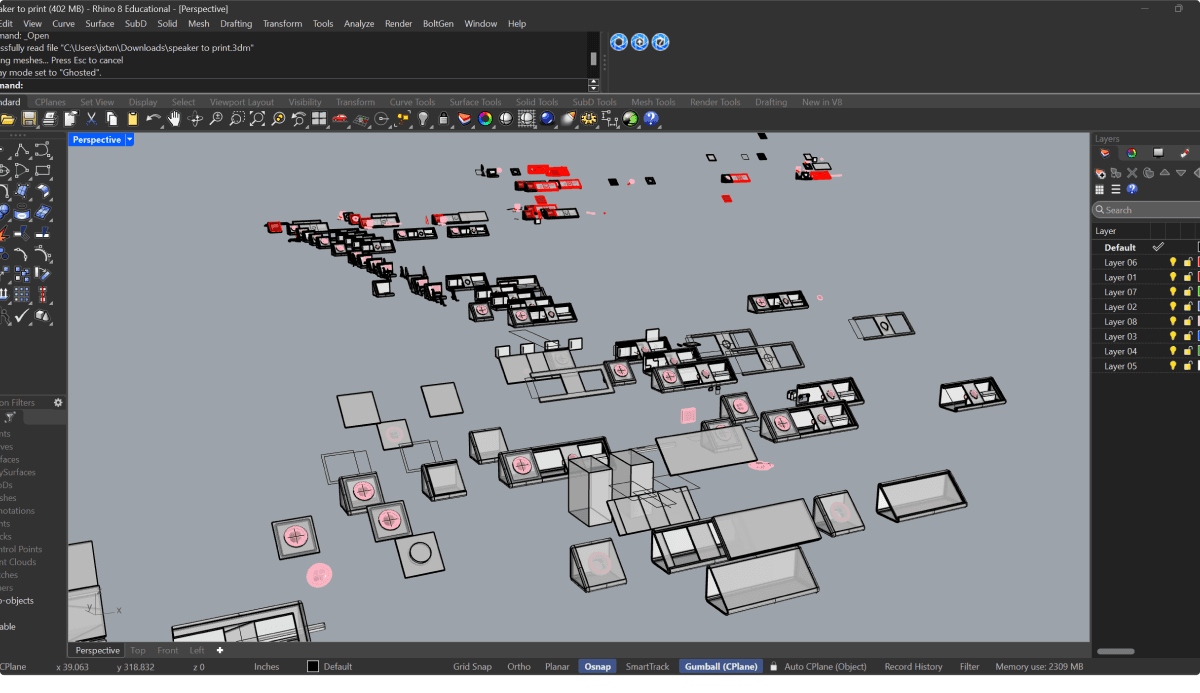The width and height of the screenshot is (1200, 693).
Task: Click the Save file icon in toolbar
Action: 29,119
